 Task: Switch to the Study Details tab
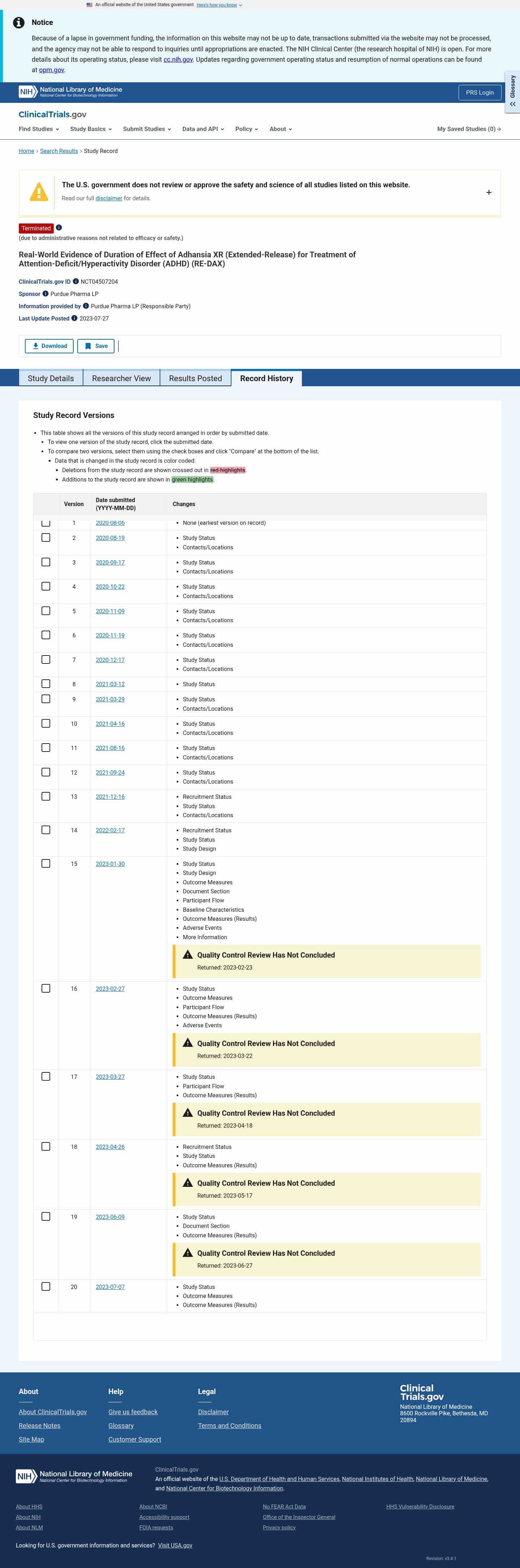(51, 378)
